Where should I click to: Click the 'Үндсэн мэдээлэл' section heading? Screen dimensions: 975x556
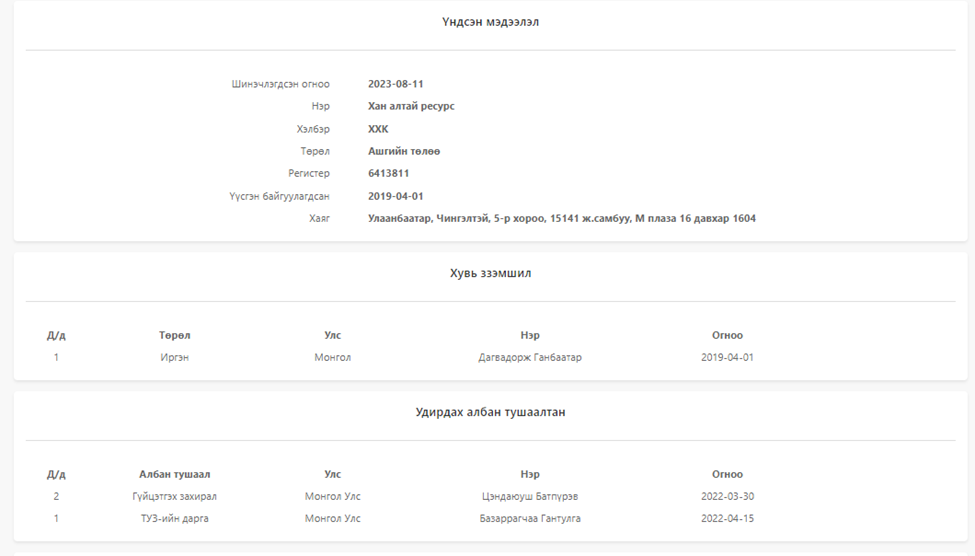[x=490, y=22]
